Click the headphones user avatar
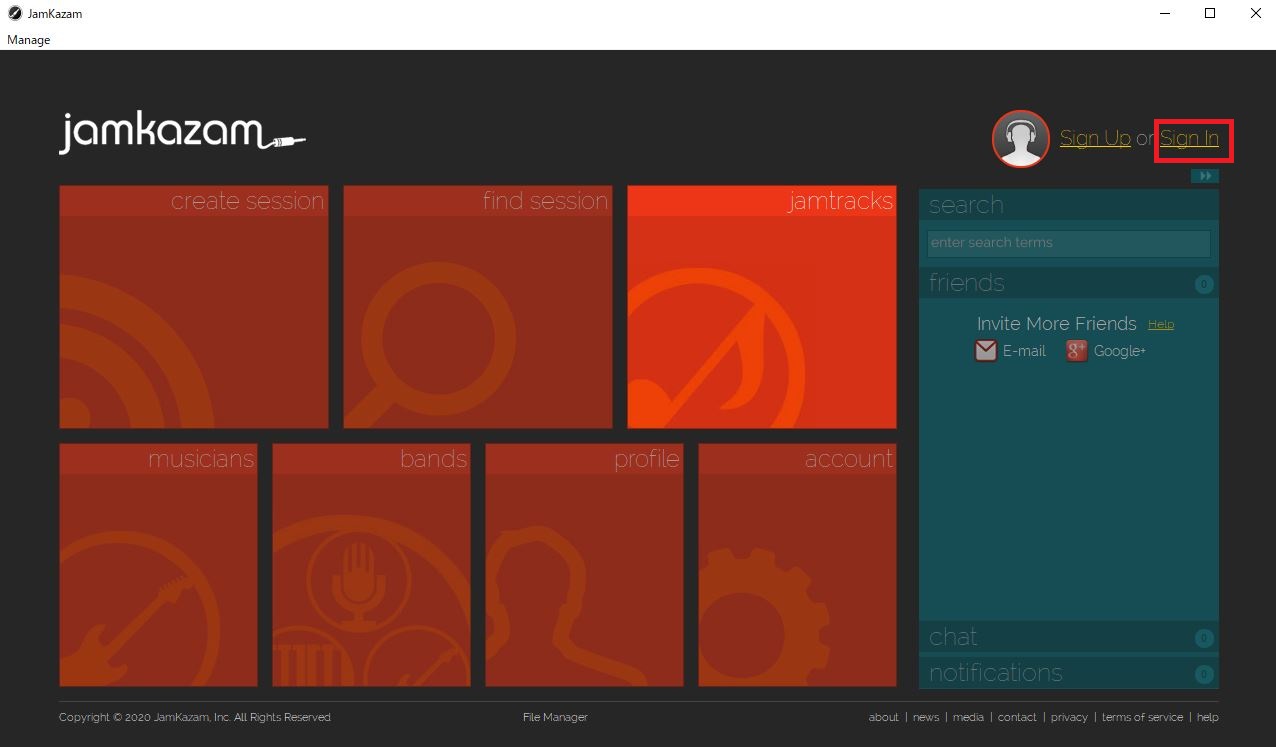 [x=1020, y=139]
